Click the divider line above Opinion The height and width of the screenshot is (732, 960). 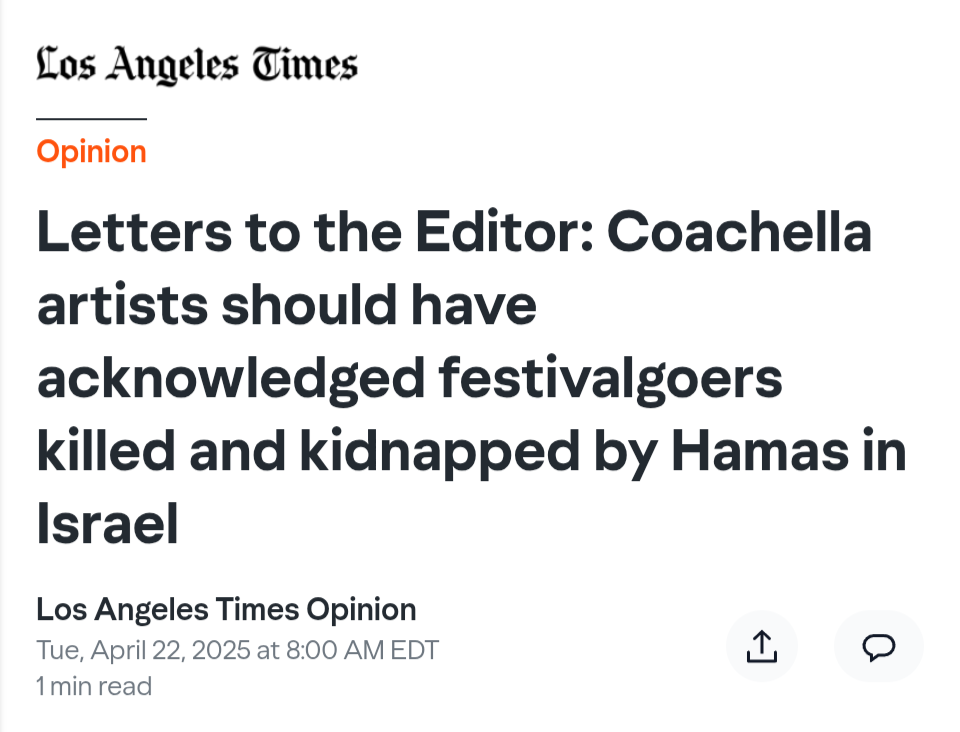pos(92,119)
